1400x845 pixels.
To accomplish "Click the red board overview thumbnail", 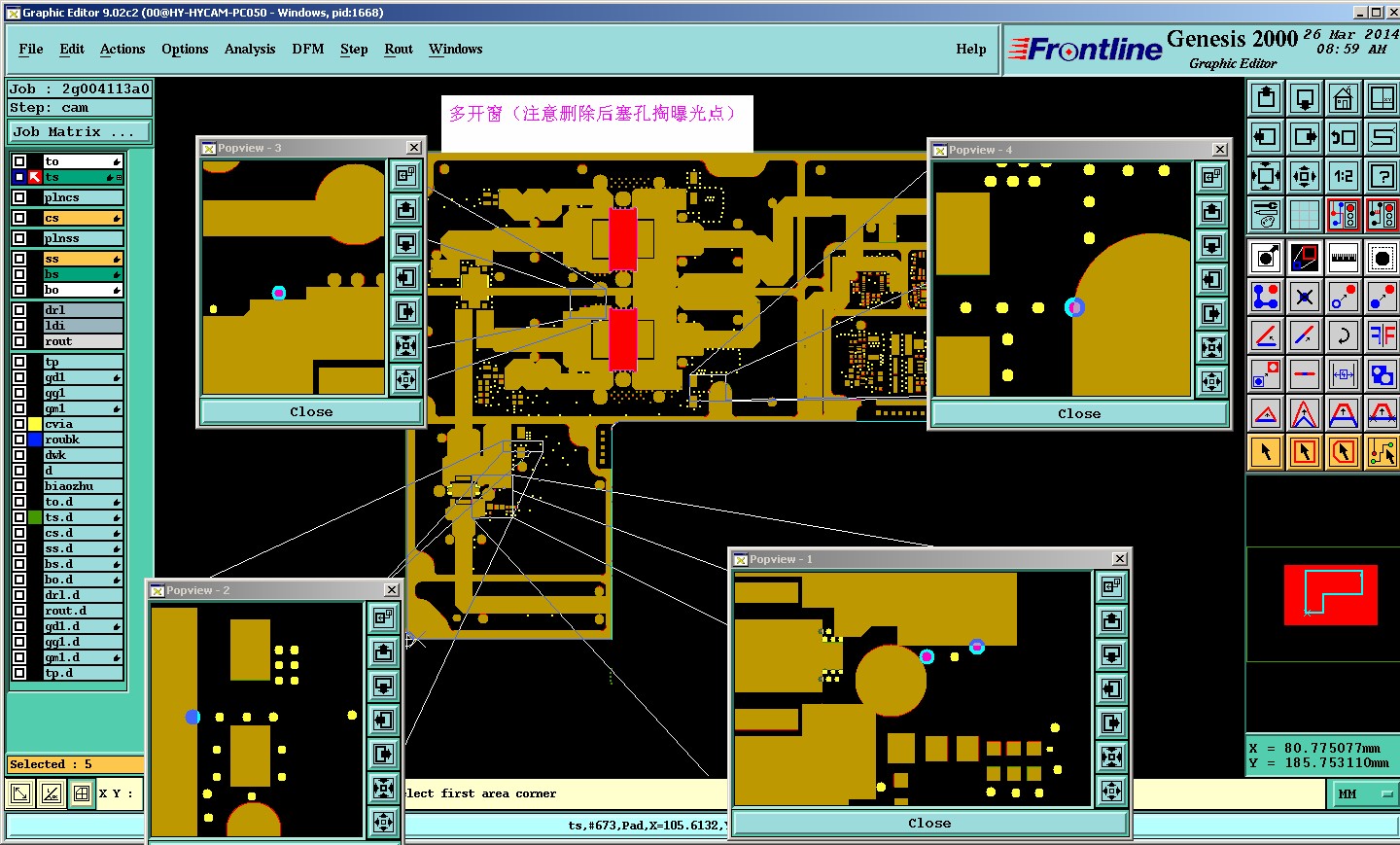I will (1331, 594).
